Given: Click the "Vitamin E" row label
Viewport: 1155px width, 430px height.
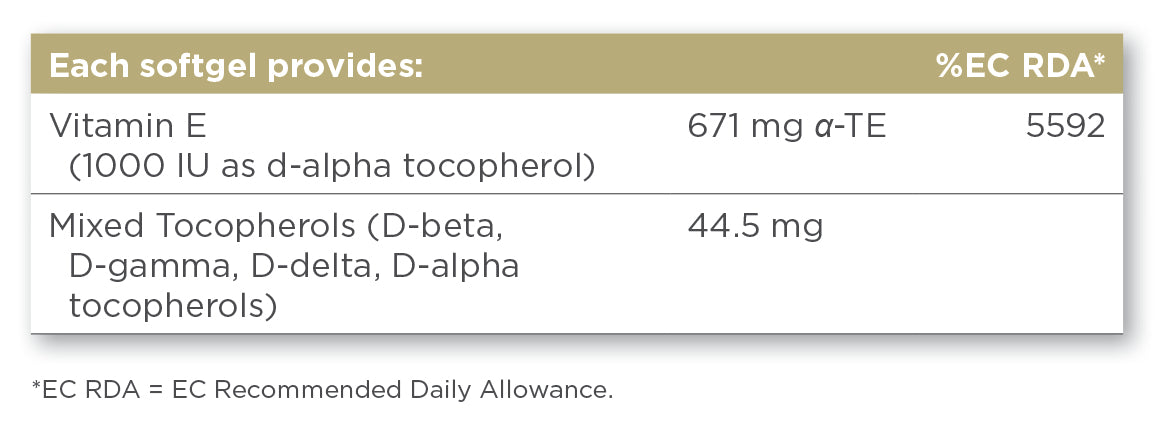Looking at the screenshot, I should coord(127,128).
